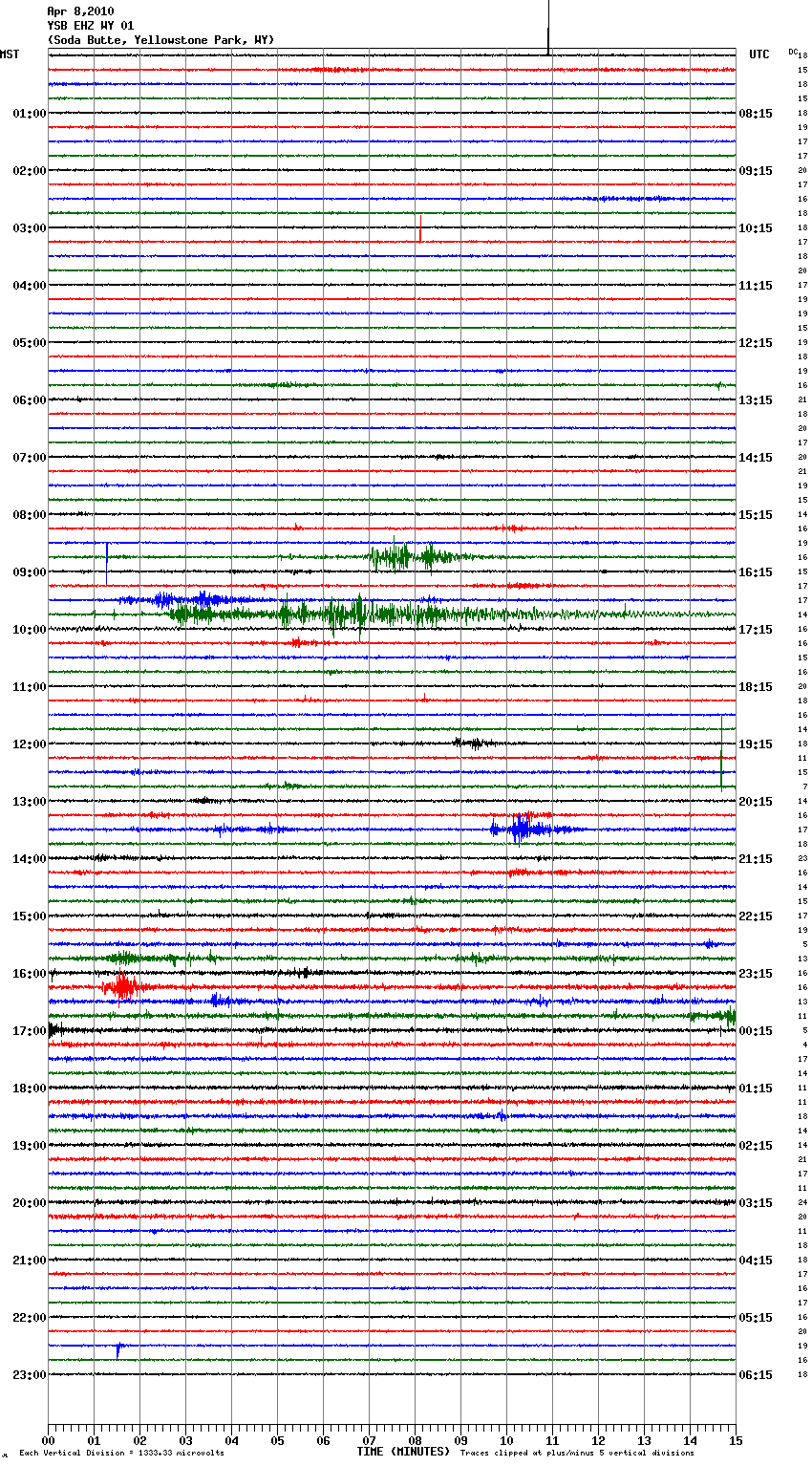Click the "DC" column header
Viewport: 812px width, 1466px height.
(793, 52)
